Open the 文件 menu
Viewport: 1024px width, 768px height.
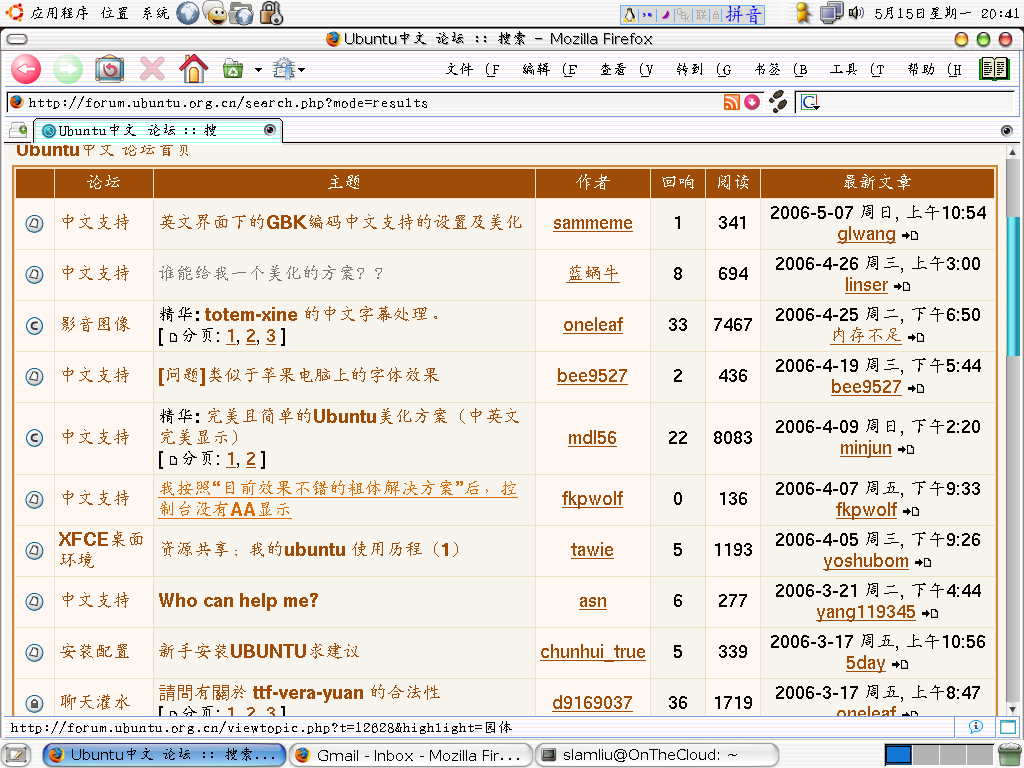(x=472, y=69)
